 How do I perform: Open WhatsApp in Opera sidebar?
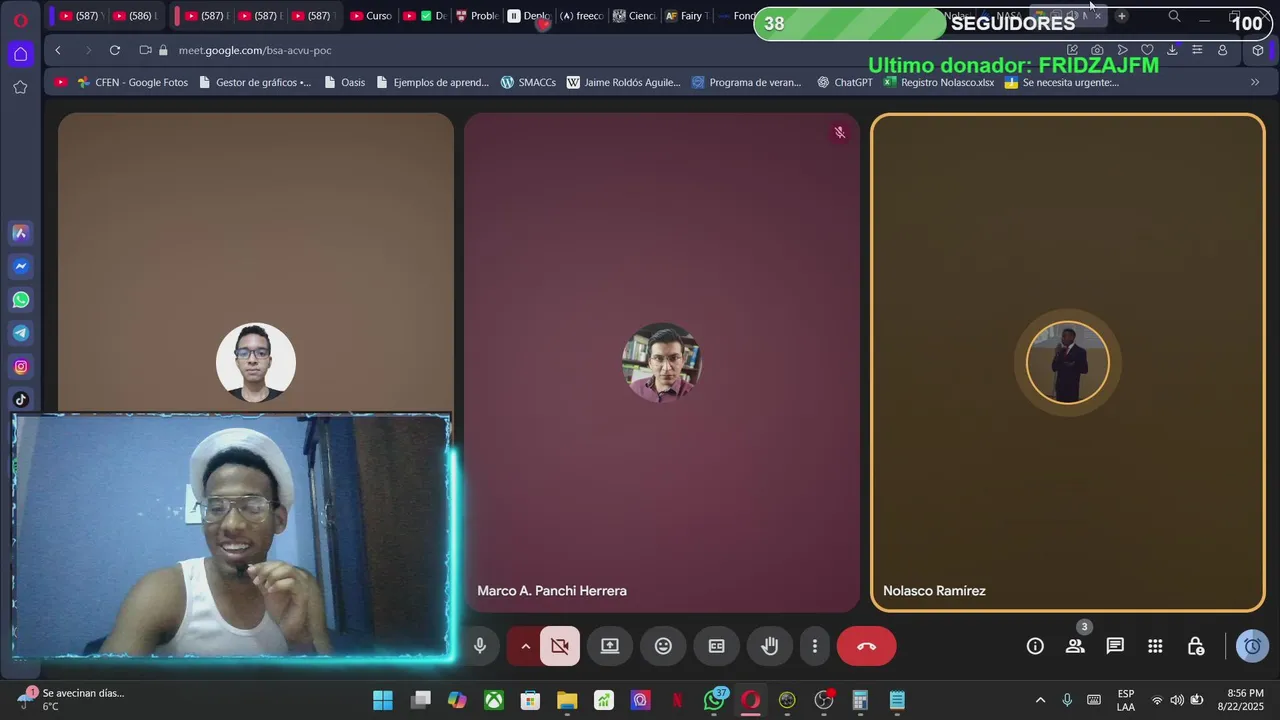20,300
